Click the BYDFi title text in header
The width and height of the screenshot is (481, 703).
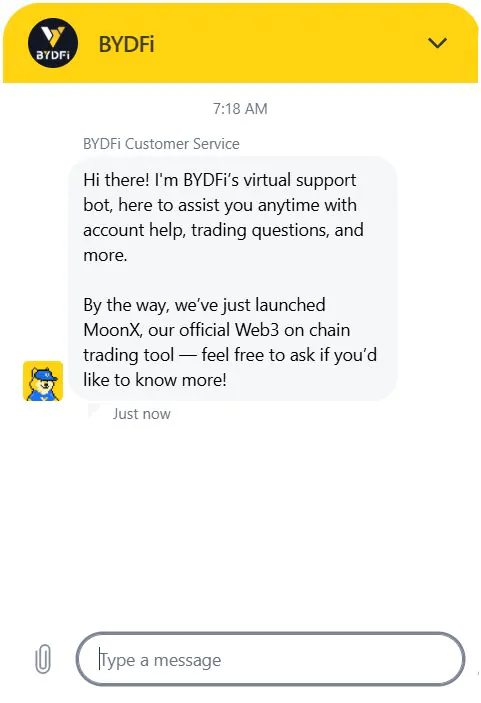point(126,44)
